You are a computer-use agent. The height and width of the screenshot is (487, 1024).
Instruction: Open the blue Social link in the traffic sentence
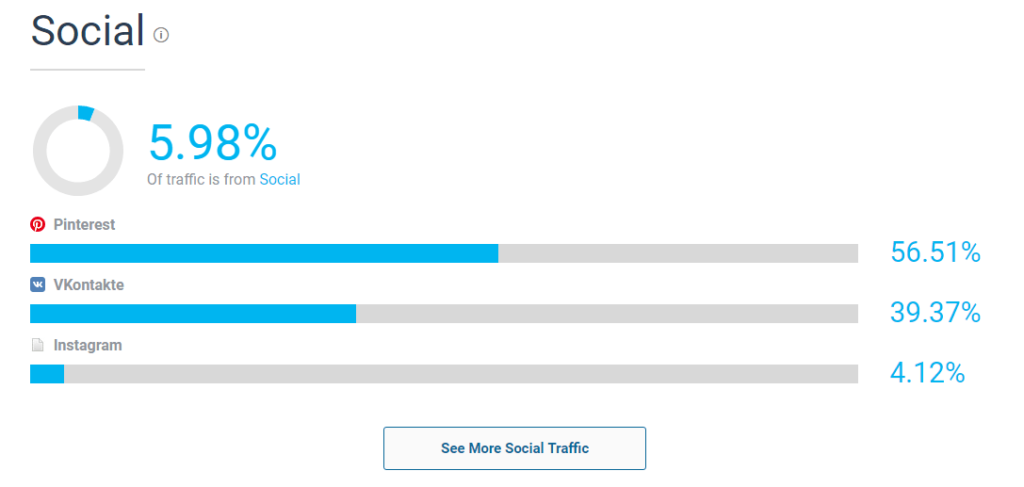point(280,180)
